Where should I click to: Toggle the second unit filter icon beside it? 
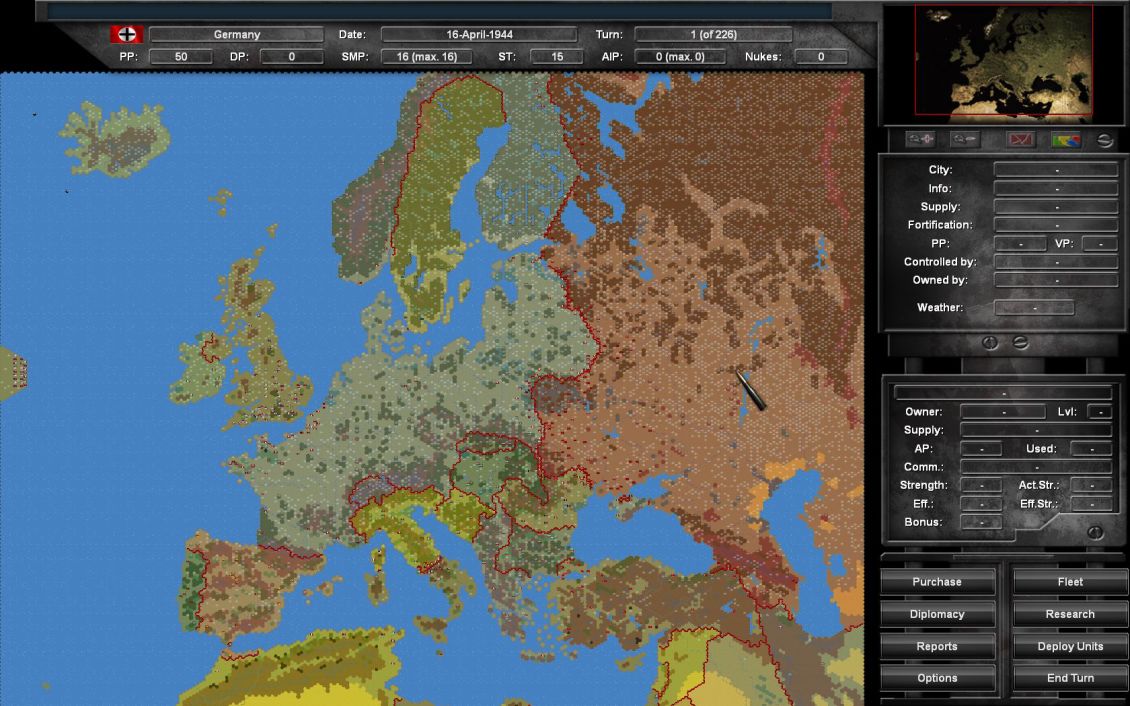tap(964, 139)
